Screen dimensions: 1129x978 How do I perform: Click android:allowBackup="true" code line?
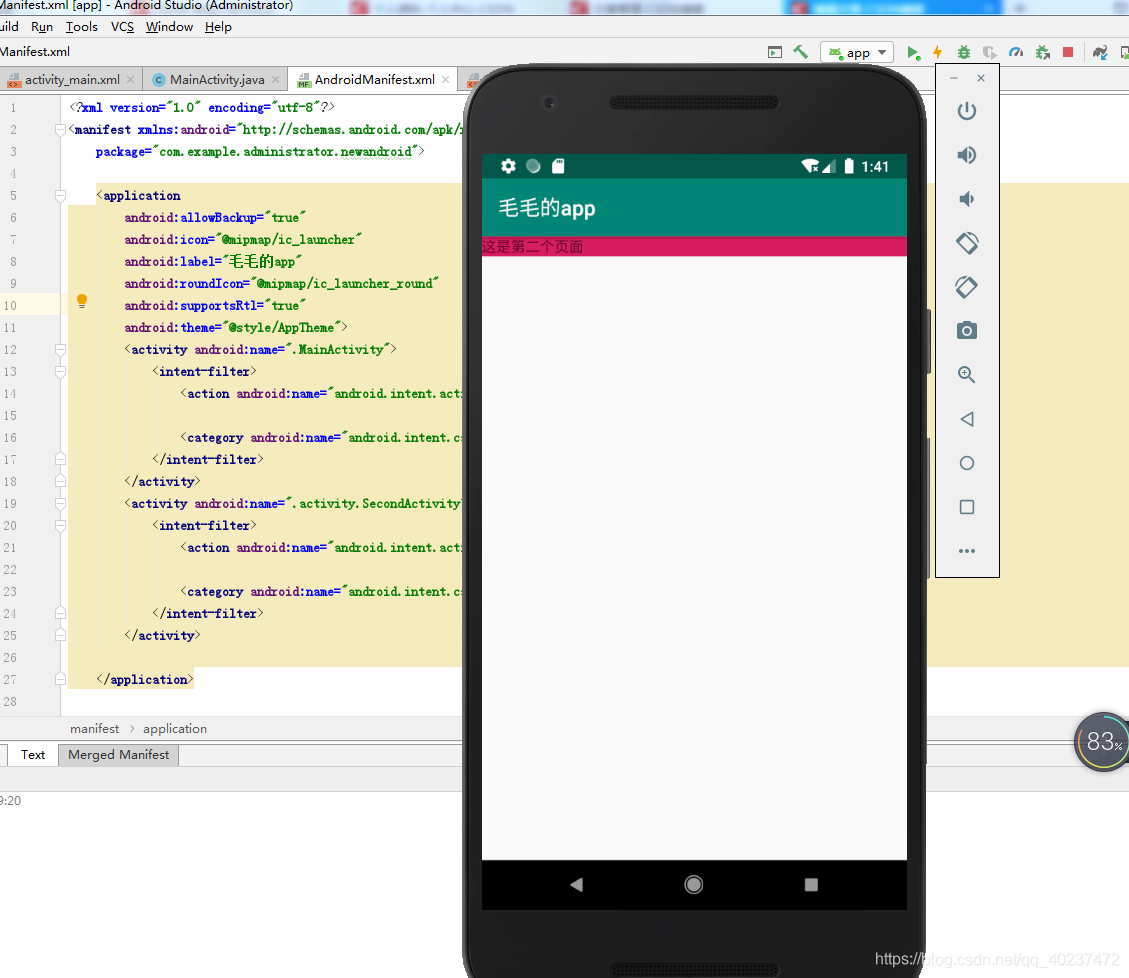tap(215, 217)
